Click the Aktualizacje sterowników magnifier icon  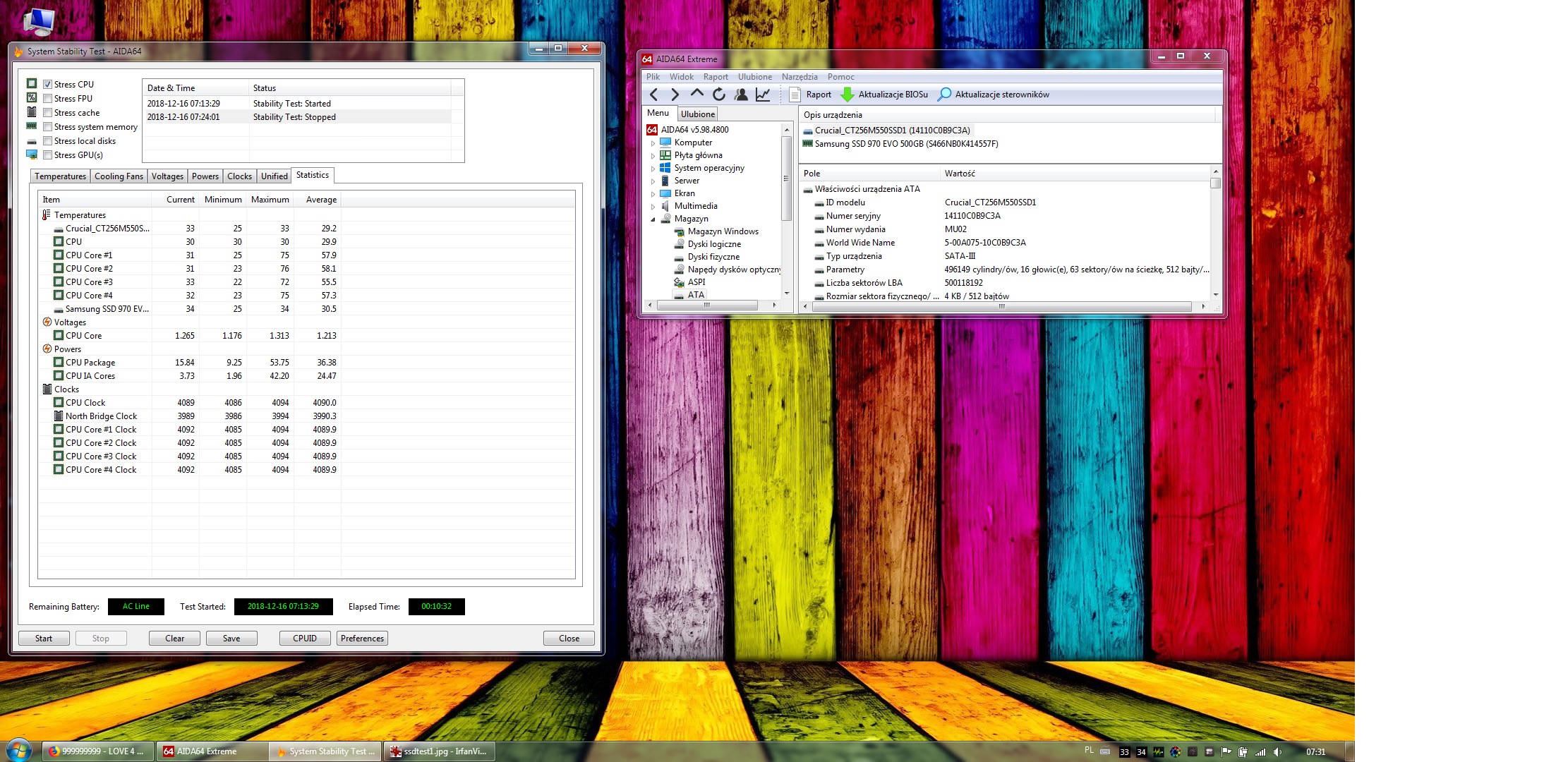tap(944, 95)
